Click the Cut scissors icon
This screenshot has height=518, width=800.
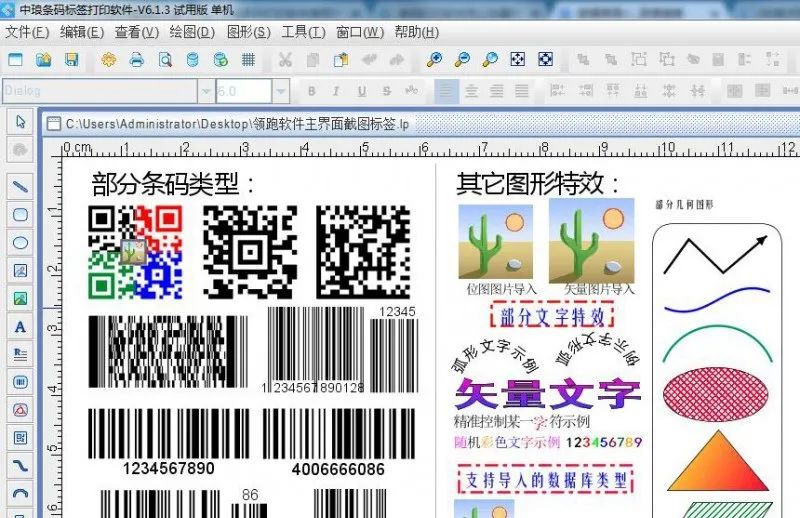point(285,60)
